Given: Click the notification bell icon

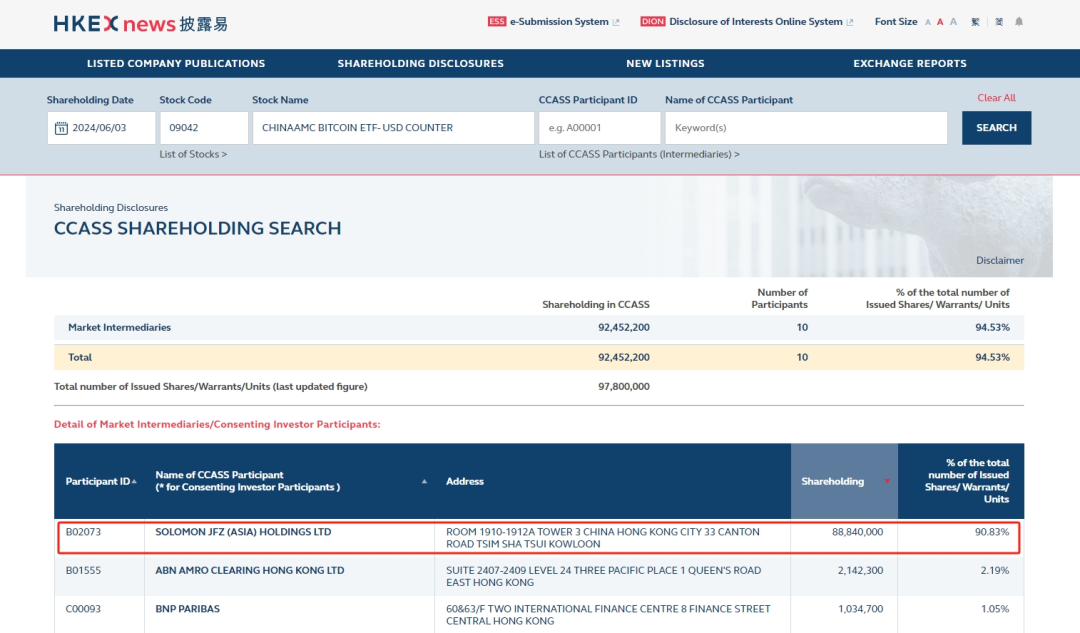Looking at the screenshot, I should 1019,22.
